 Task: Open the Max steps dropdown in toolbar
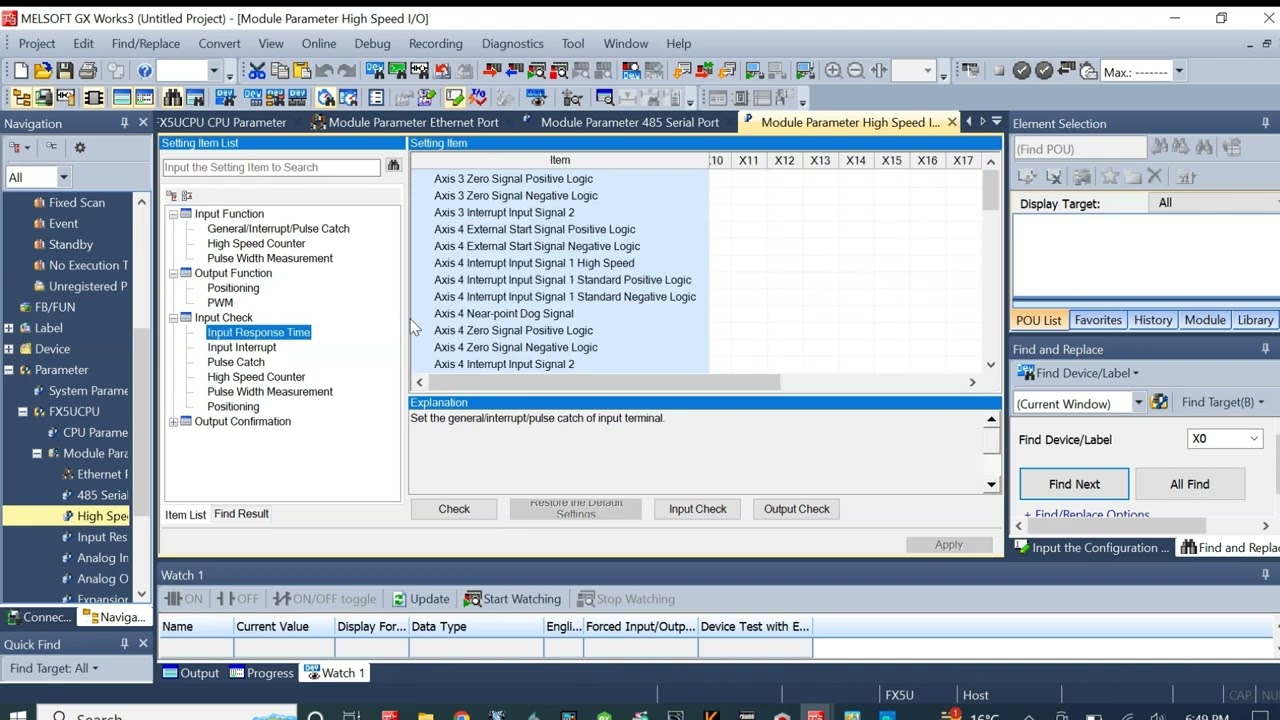pos(1179,72)
